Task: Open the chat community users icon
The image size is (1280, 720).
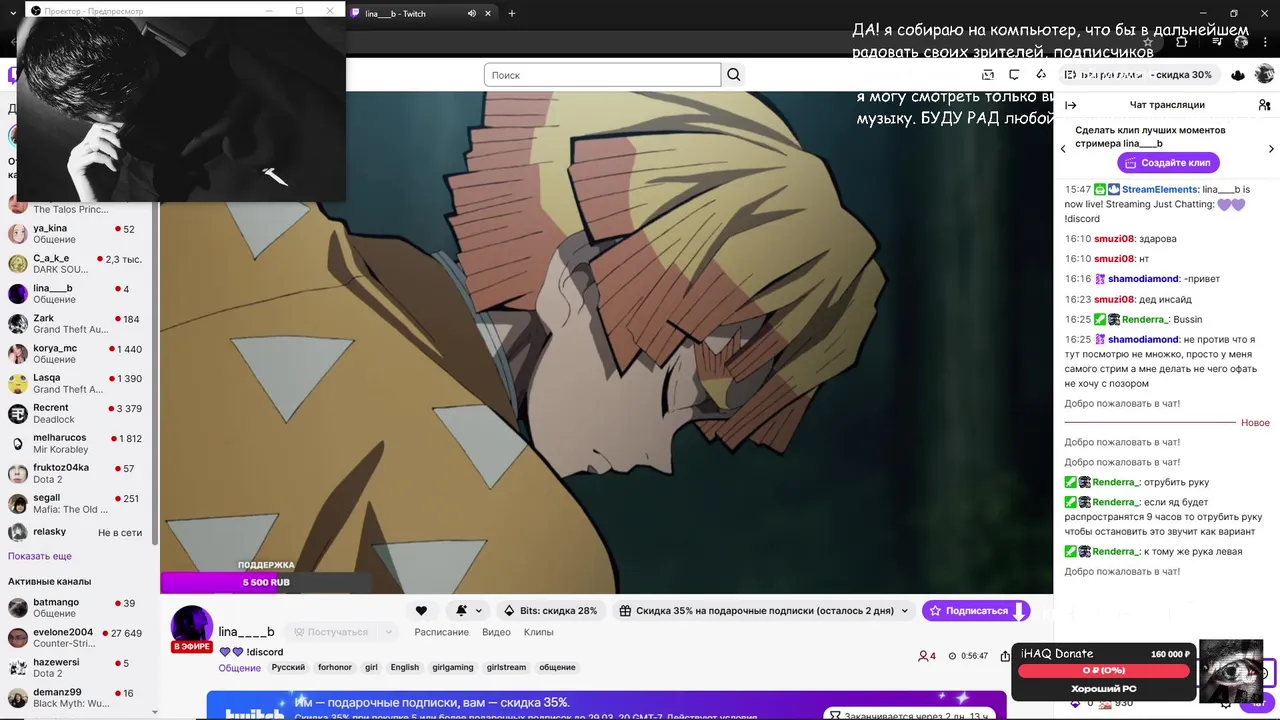Action: click(x=1264, y=105)
